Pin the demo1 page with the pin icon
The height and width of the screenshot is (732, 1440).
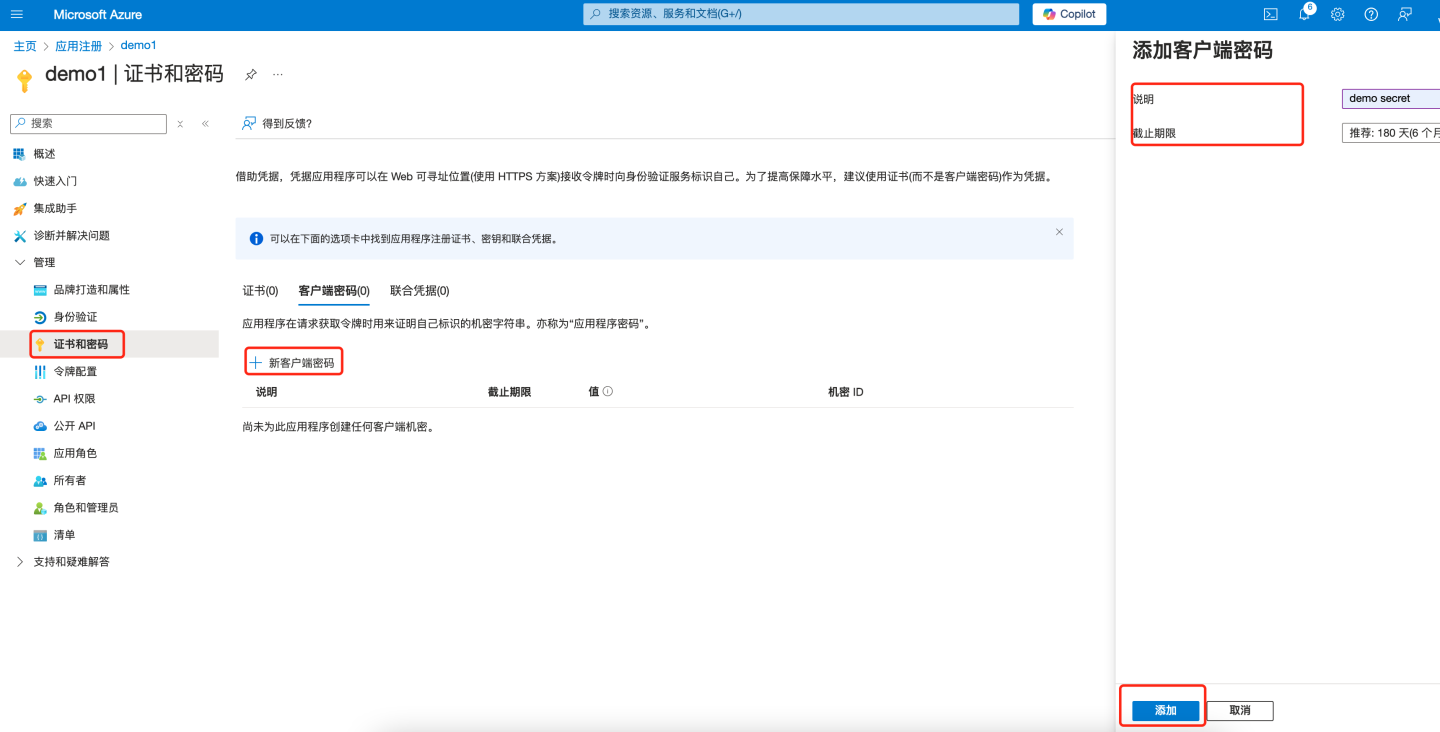tap(251, 75)
